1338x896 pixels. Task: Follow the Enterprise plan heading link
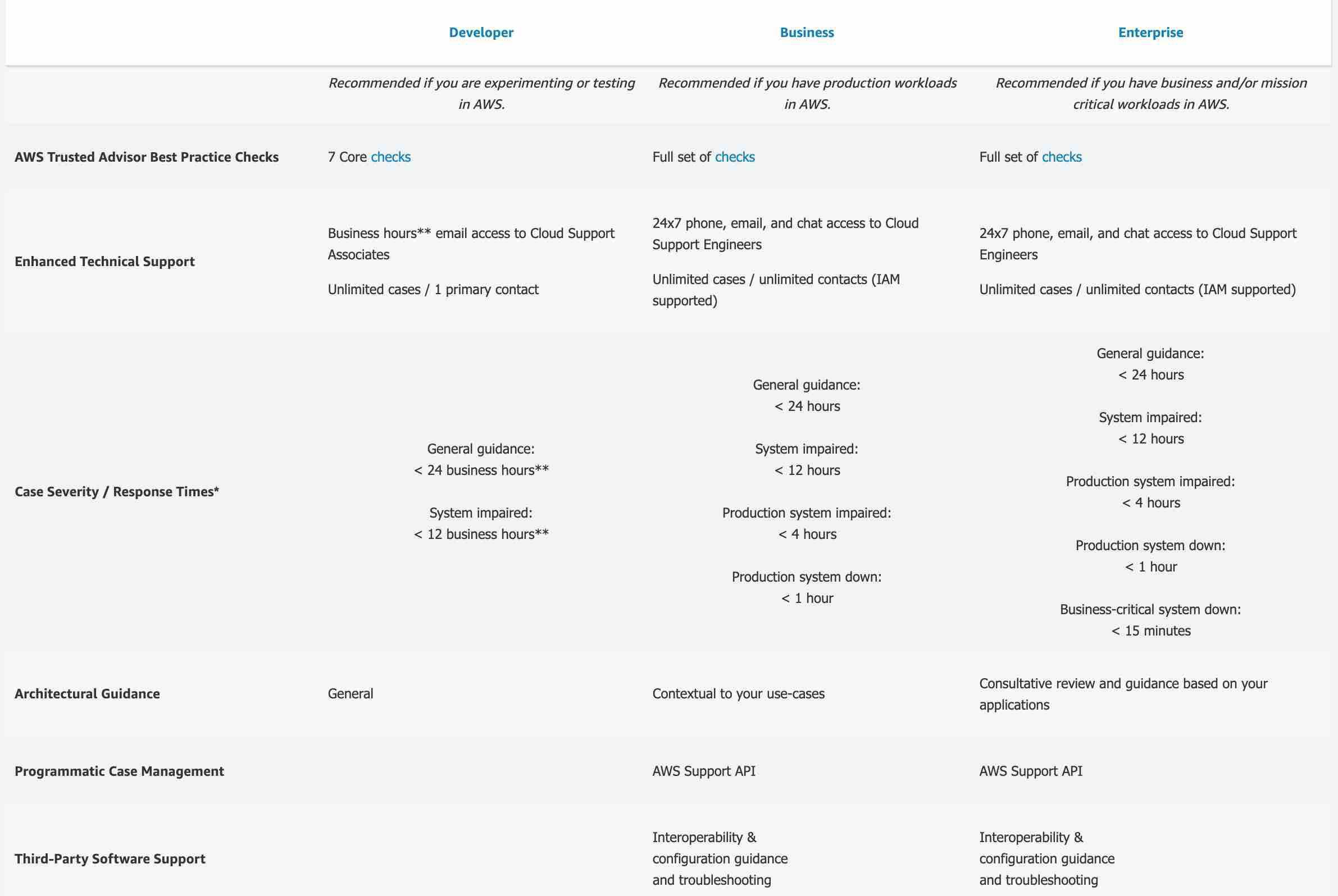(x=1150, y=33)
